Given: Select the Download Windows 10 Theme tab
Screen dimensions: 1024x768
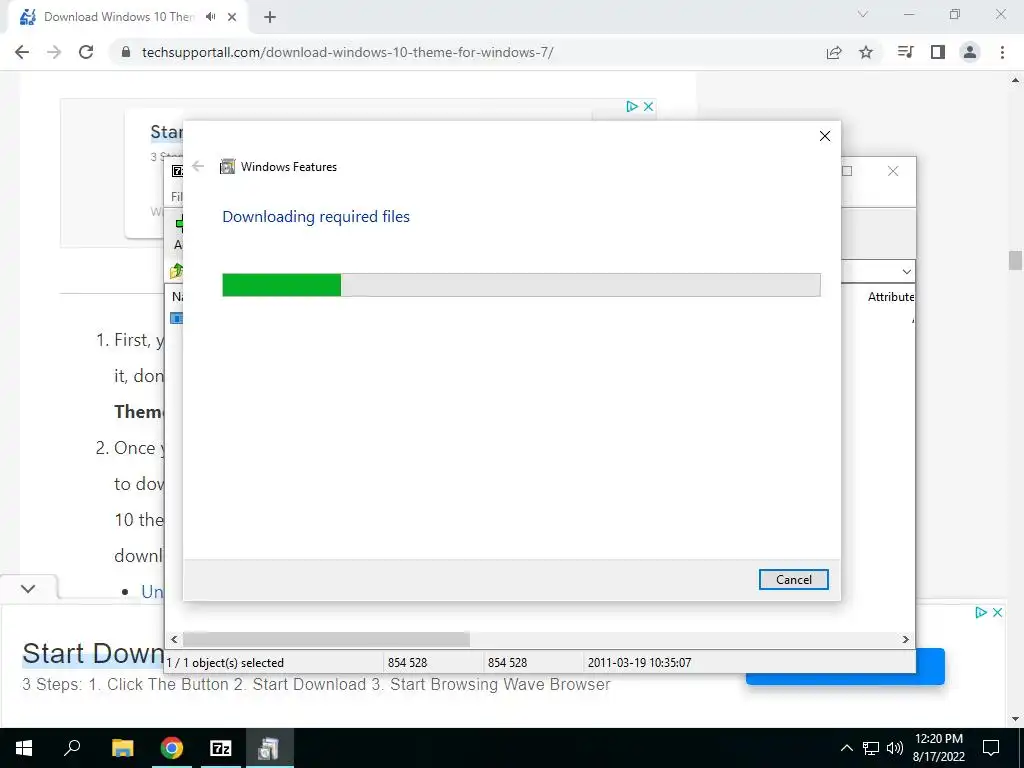Looking at the screenshot, I should pyautogui.click(x=120, y=17).
